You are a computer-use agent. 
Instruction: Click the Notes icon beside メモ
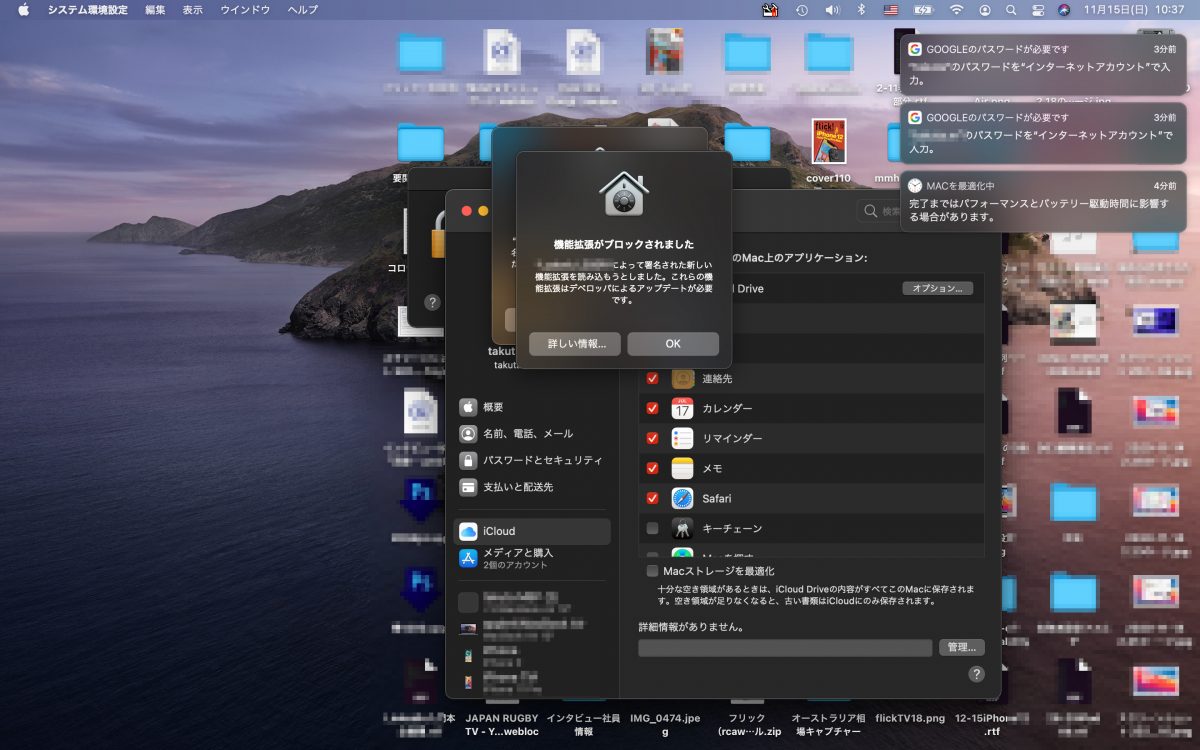(683, 468)
